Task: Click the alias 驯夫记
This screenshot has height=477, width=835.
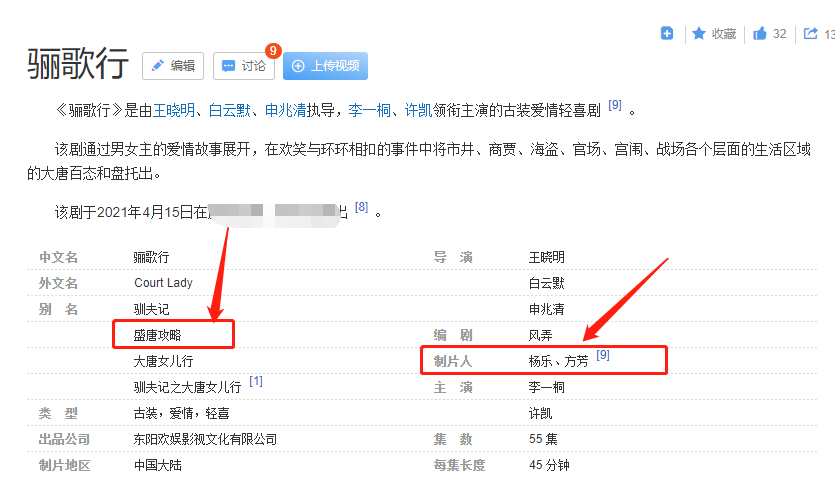Action: [152, 309]
